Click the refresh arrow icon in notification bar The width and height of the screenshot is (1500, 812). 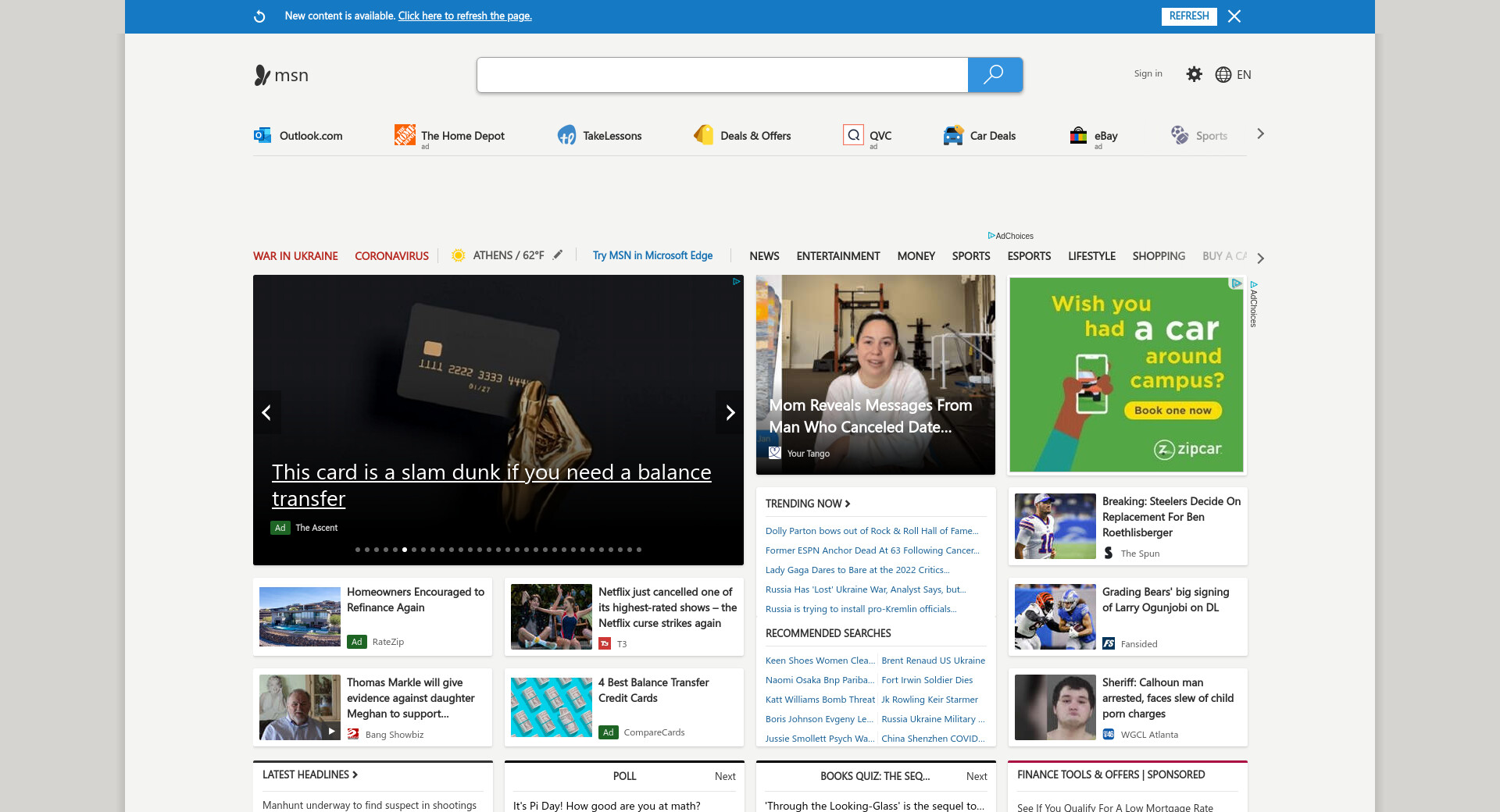pos(260,16)
